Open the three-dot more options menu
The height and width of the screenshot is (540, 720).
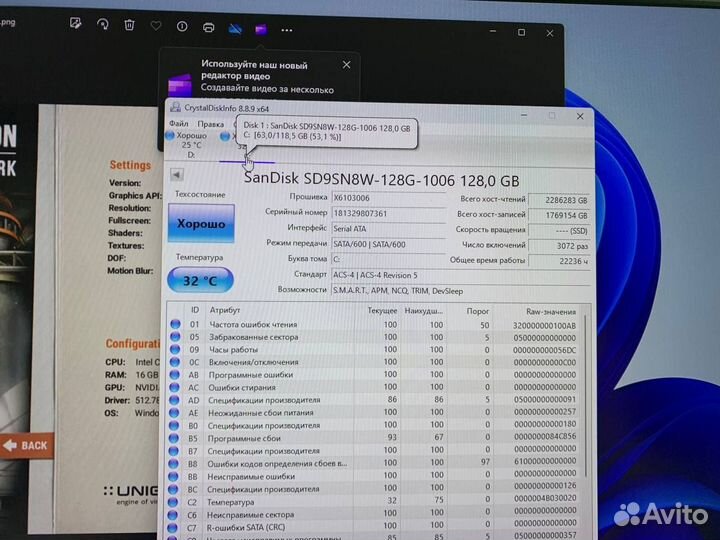287,30
